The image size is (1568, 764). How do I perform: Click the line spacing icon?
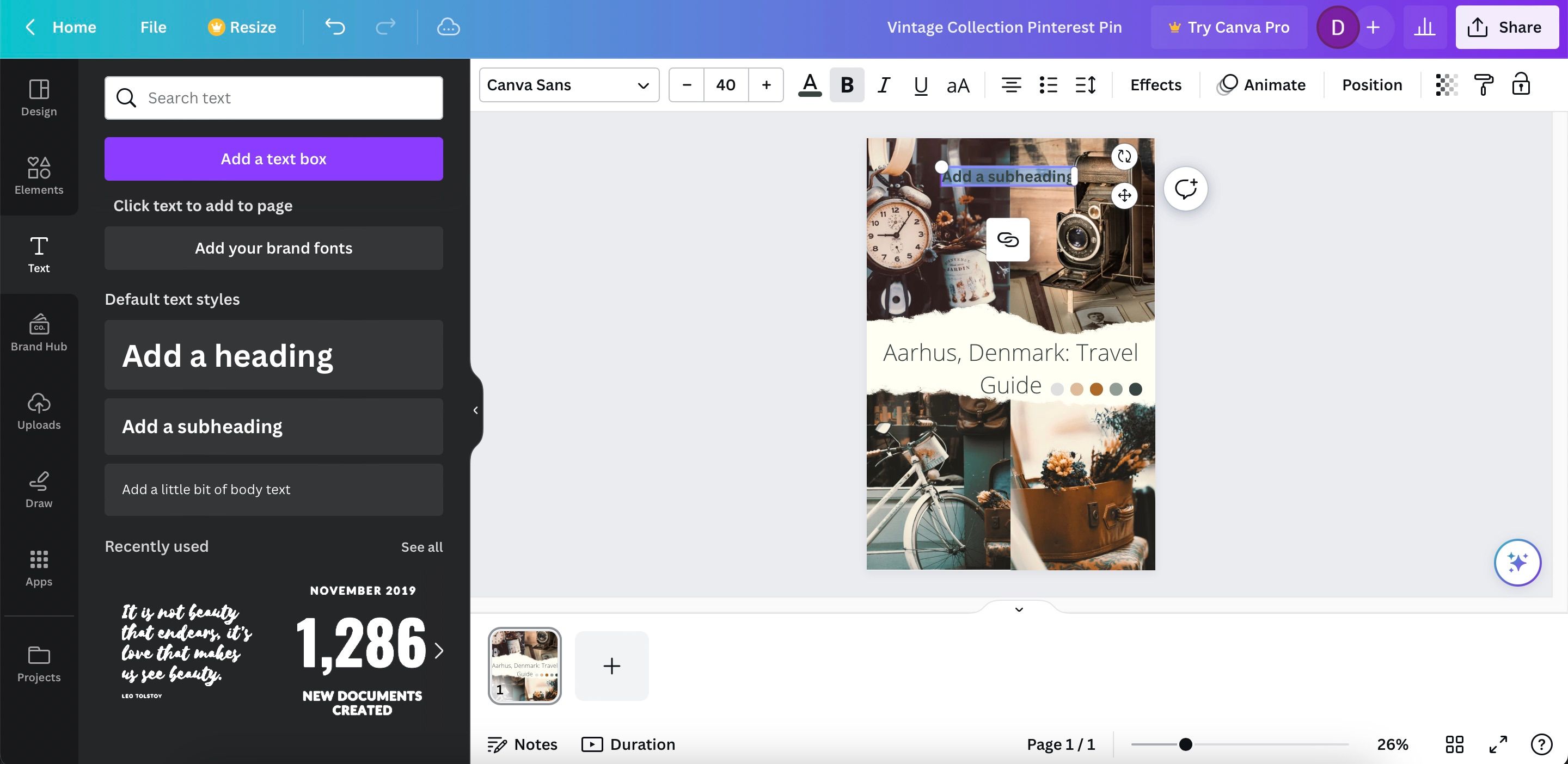click(1085, 84)
